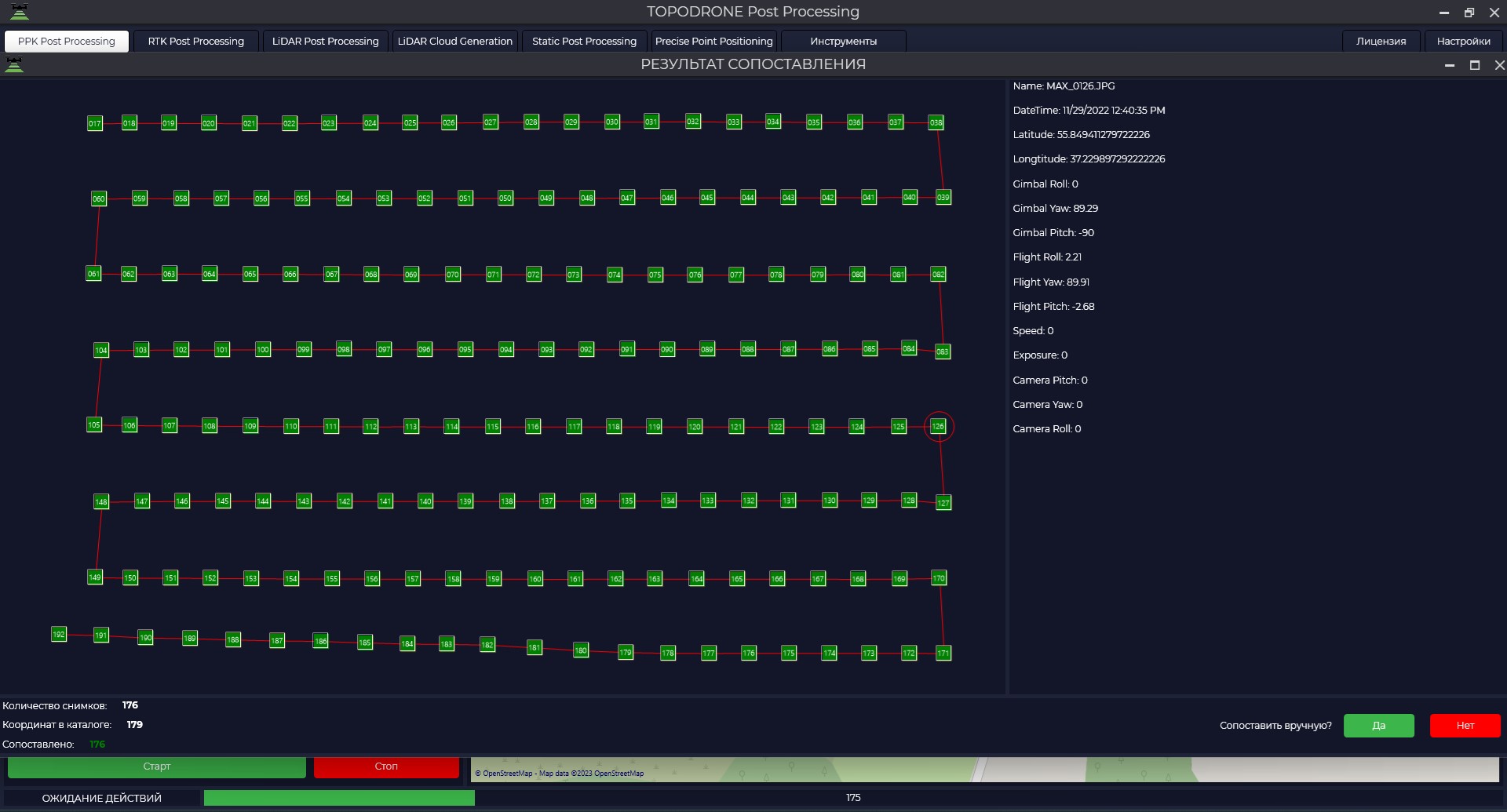This screenshot has width=1507, height=812.
Task: Select photo marker 060
Action: click(99, 198)
